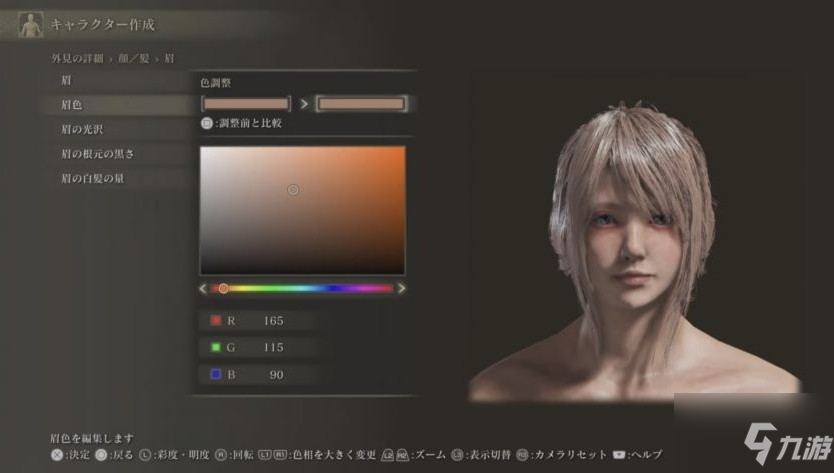The image size is (834, 473).
Task: Click the circle button icon for 戻る
Action: click(x=101, y=455)
